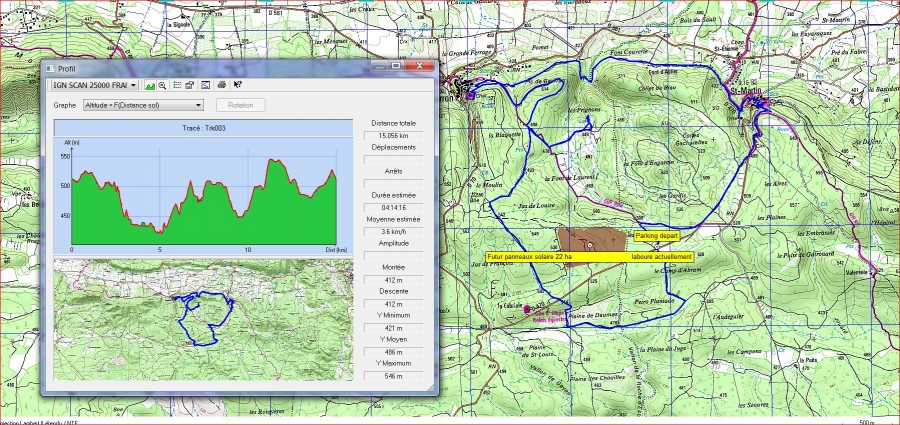Image resolution: width=900 pixels, height=425 pixels.
Task: Click the empty Amplitude value field
Action: pyautogui.click(x=394, y=256)
